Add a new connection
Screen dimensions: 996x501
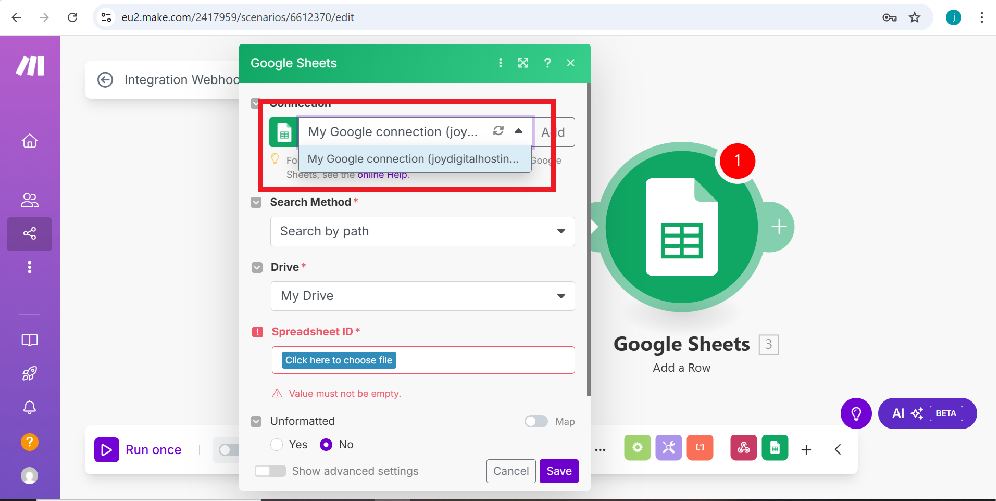pyautogui.click(x=553, y=132)
